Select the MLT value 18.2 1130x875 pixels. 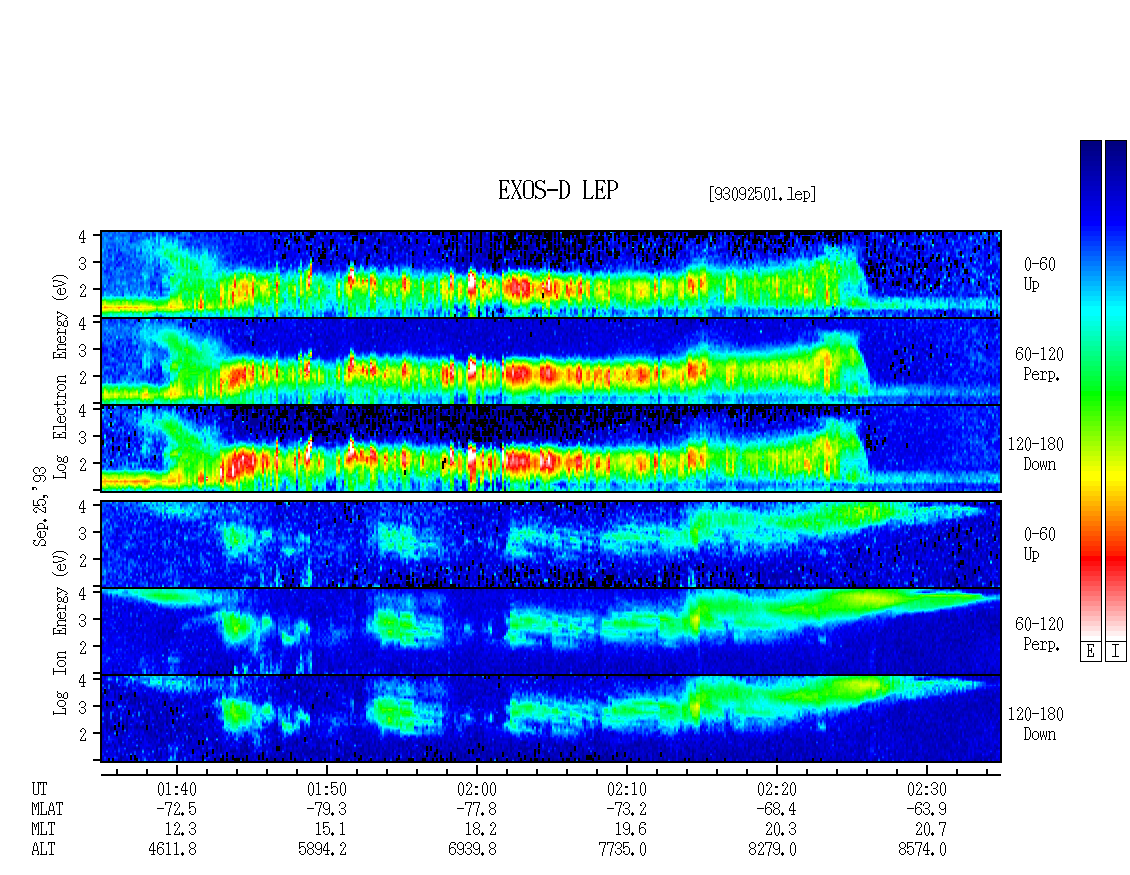pos(480,830)
